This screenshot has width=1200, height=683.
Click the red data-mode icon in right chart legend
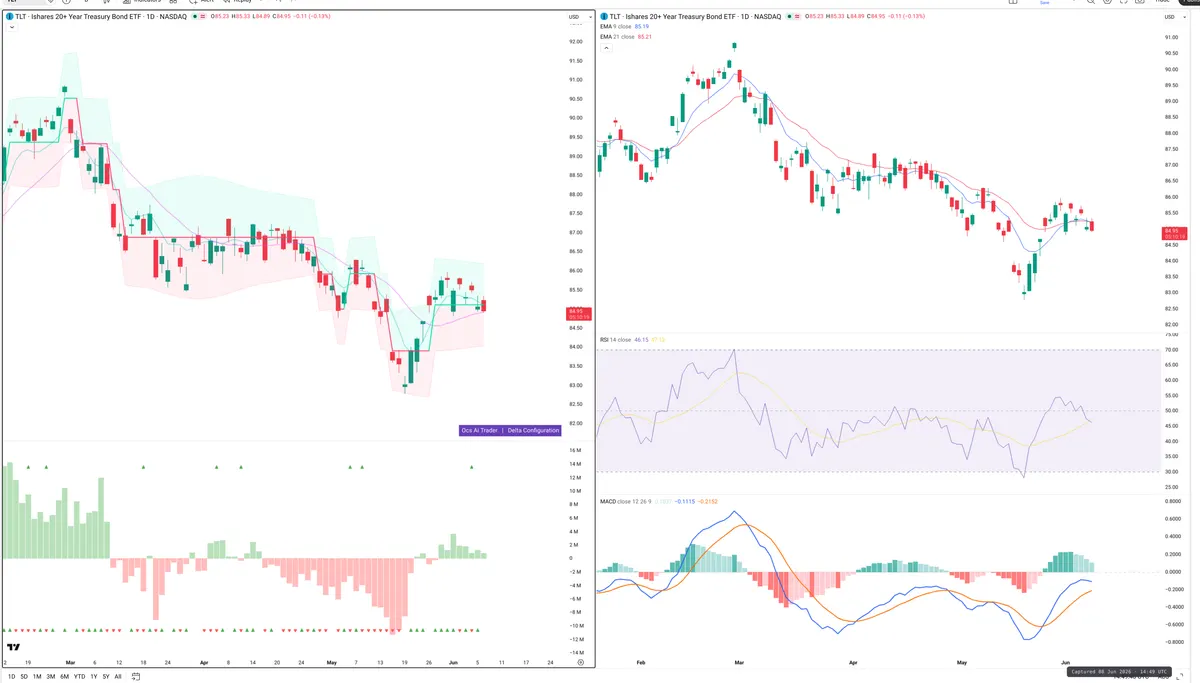point(797,17)
